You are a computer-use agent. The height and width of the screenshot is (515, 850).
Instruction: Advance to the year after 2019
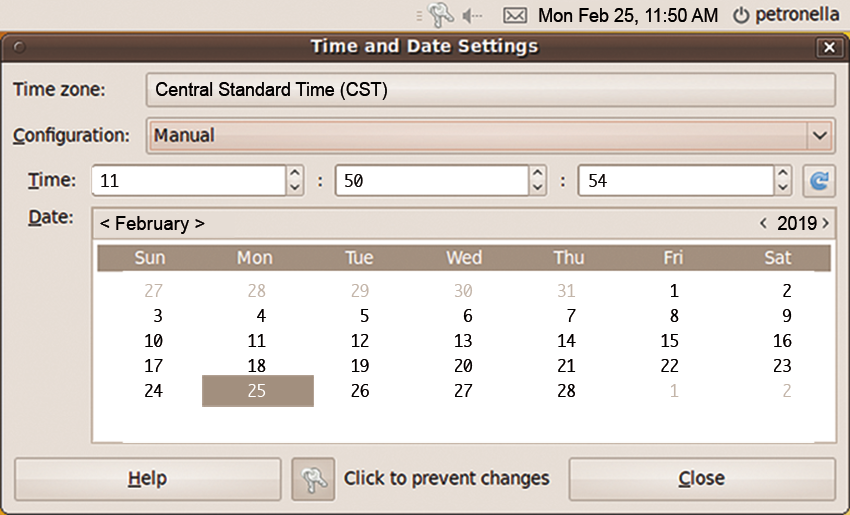click(x=826, y=223)
